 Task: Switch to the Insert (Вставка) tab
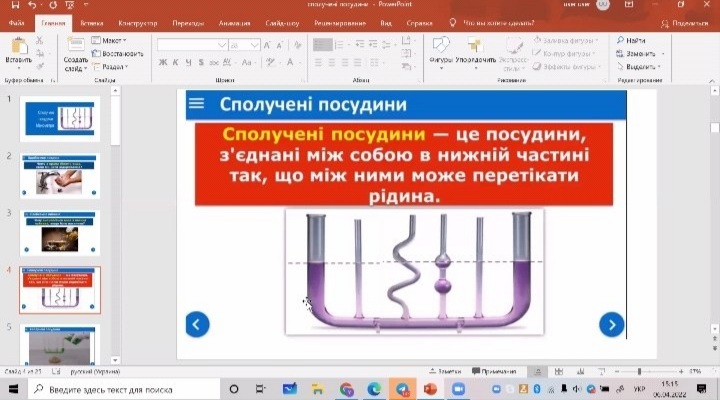click(x=91, y=23)
